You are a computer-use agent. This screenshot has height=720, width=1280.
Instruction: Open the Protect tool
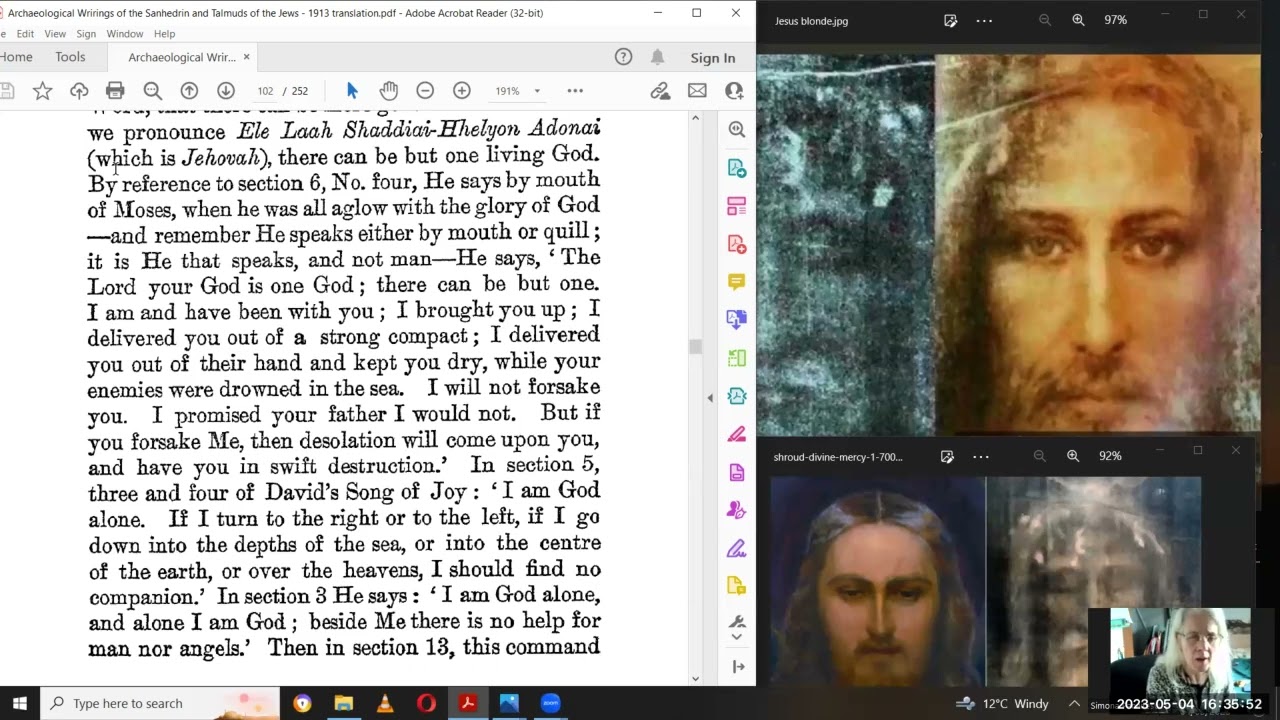point(737,472)
